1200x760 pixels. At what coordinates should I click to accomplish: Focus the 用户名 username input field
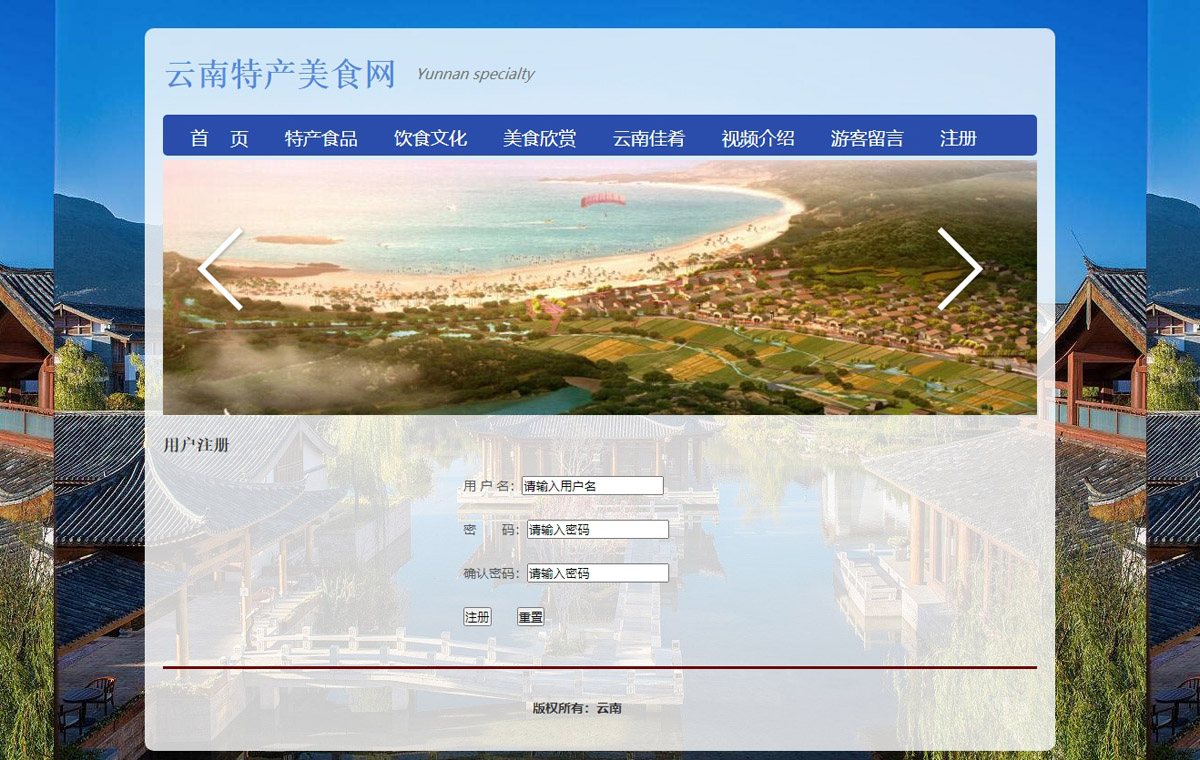(x=592, y=485)
